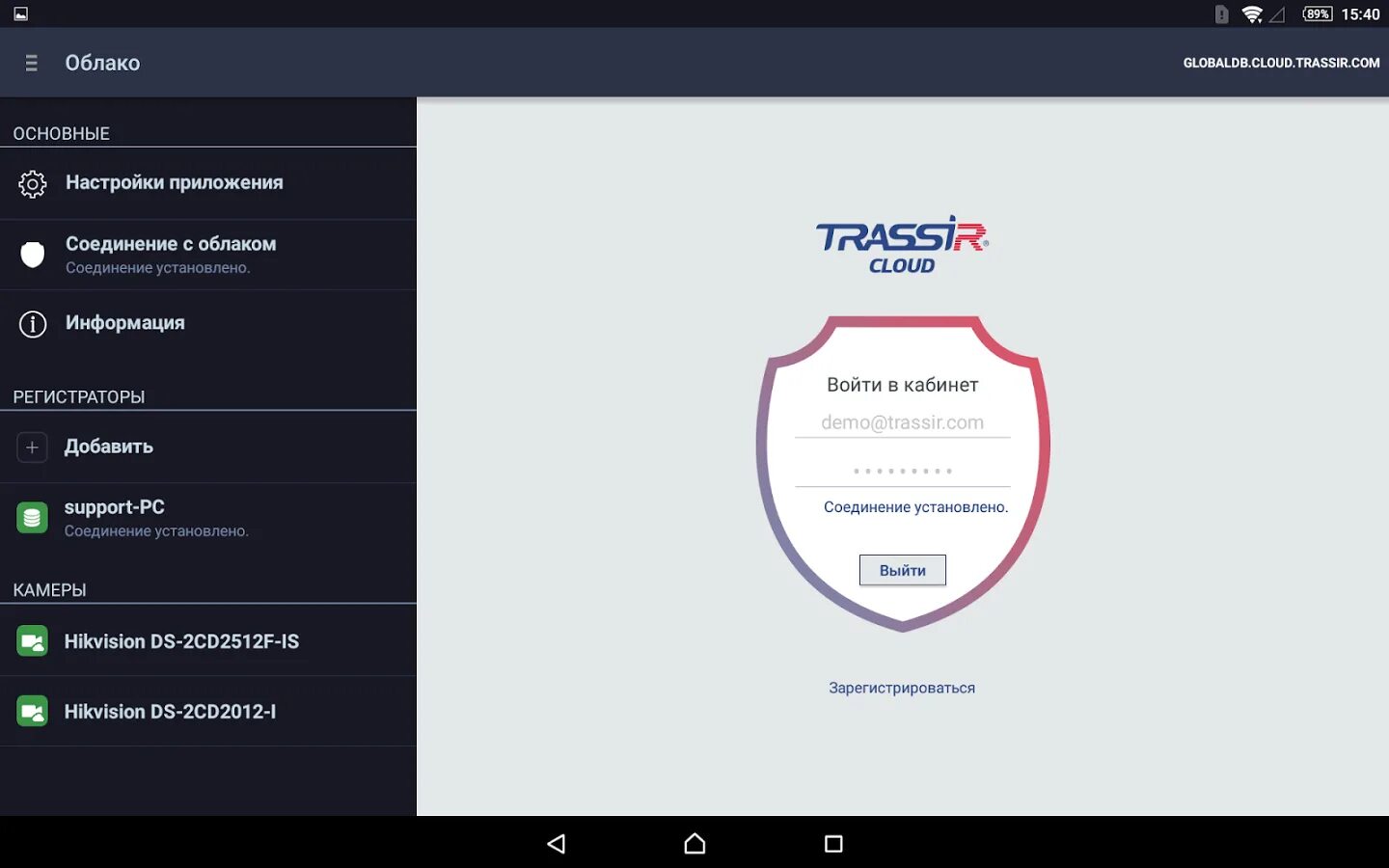Click status text under Соединение с облаком
This screenshot has width=1389, height=868.
tap(158, 267)
